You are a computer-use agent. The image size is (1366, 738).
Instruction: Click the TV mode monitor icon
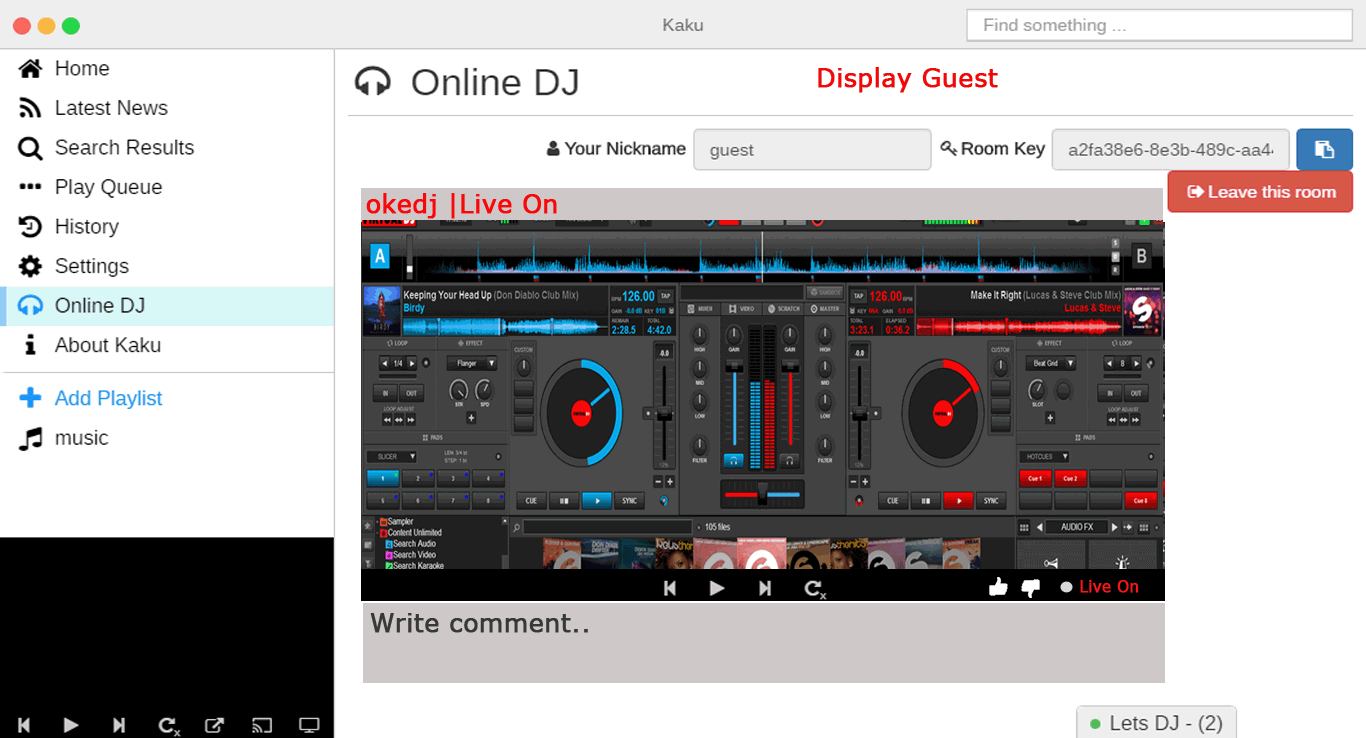click(x=310, y=725)
